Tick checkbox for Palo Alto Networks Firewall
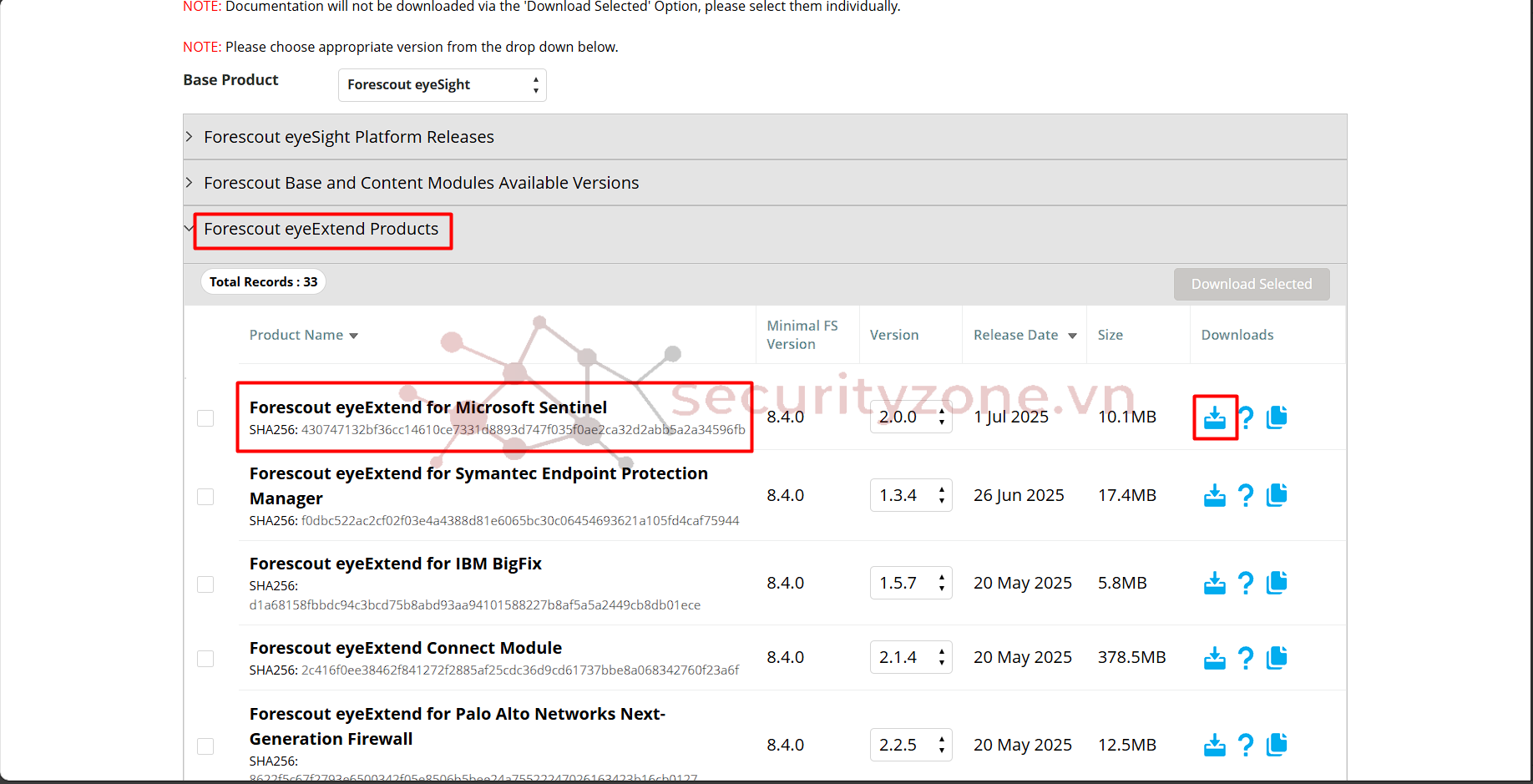Screen dimensions: 1533x784 (205, 746)
